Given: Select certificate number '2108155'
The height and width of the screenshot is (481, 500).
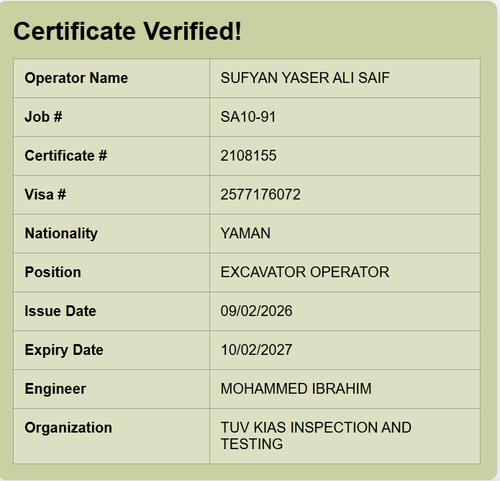Looking at the screenshot, I should pyautogui.click(x=248, y=156).
